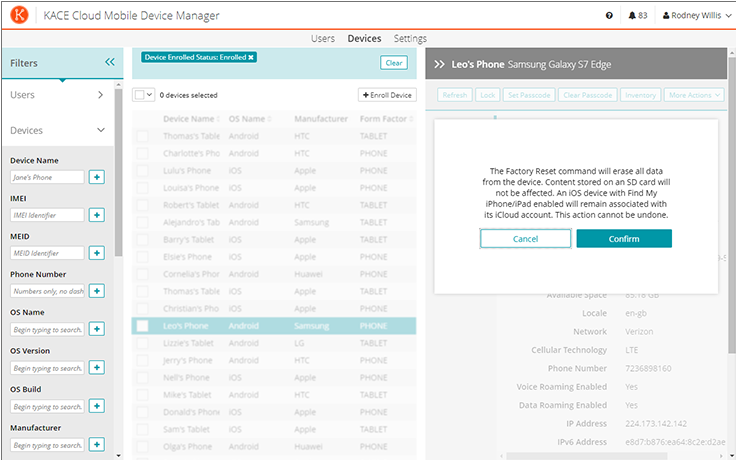Viewport: 736px width, 460px height.
Task: Add OS Version filter with plus button
Action: [97, 368]
